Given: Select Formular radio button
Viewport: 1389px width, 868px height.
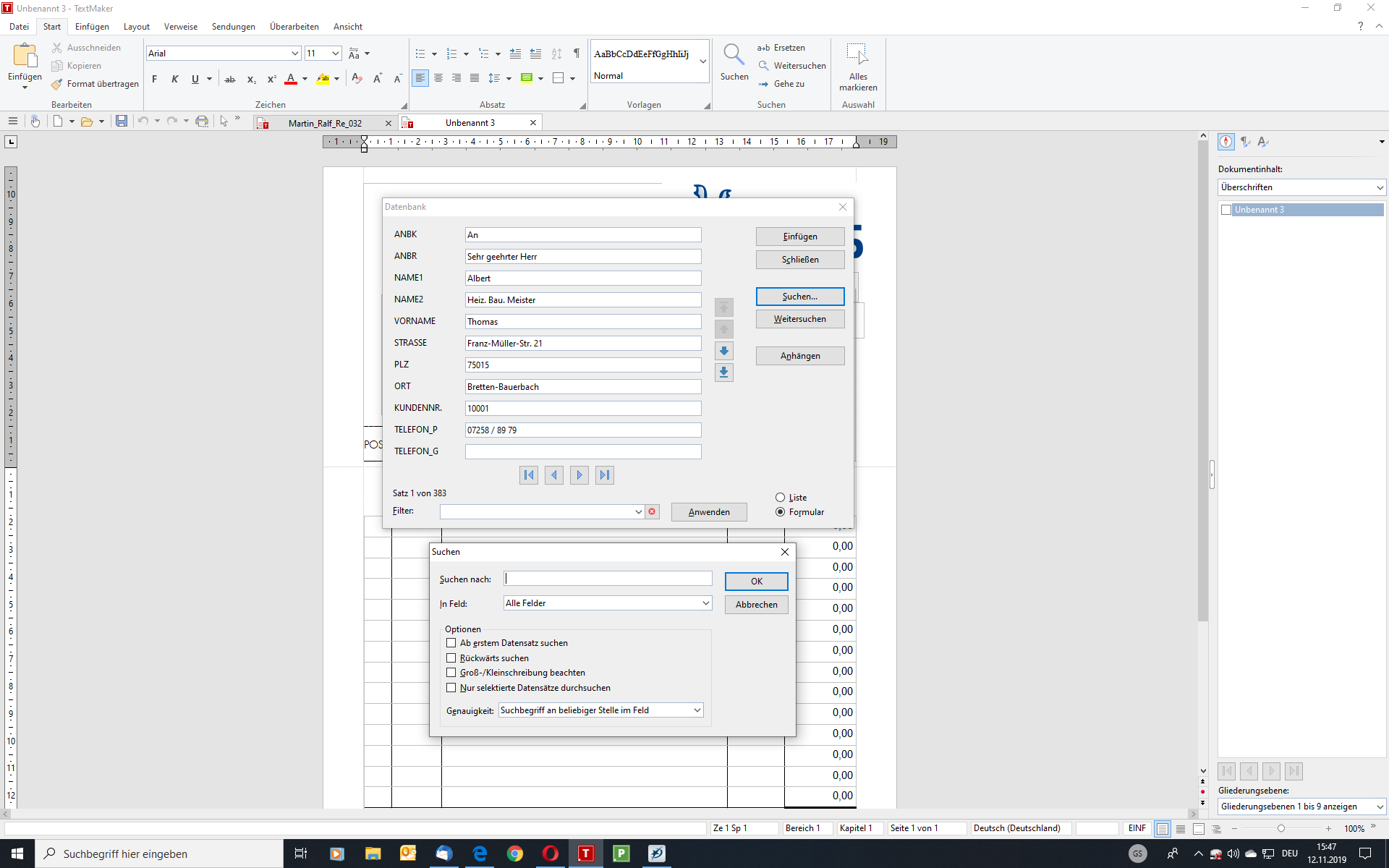Looking at the screenshot, I should (x=780, y=512).
